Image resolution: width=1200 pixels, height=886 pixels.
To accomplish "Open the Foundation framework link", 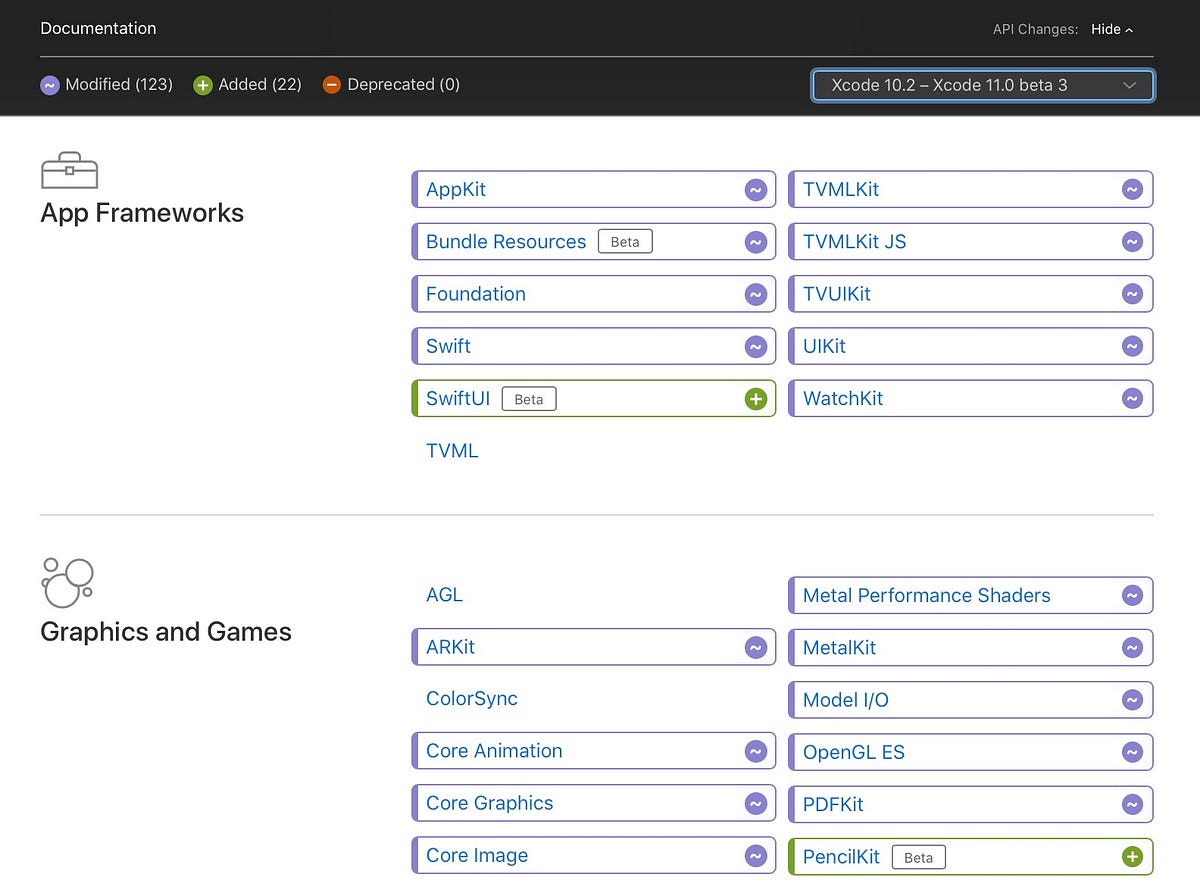I will point(476,294).
